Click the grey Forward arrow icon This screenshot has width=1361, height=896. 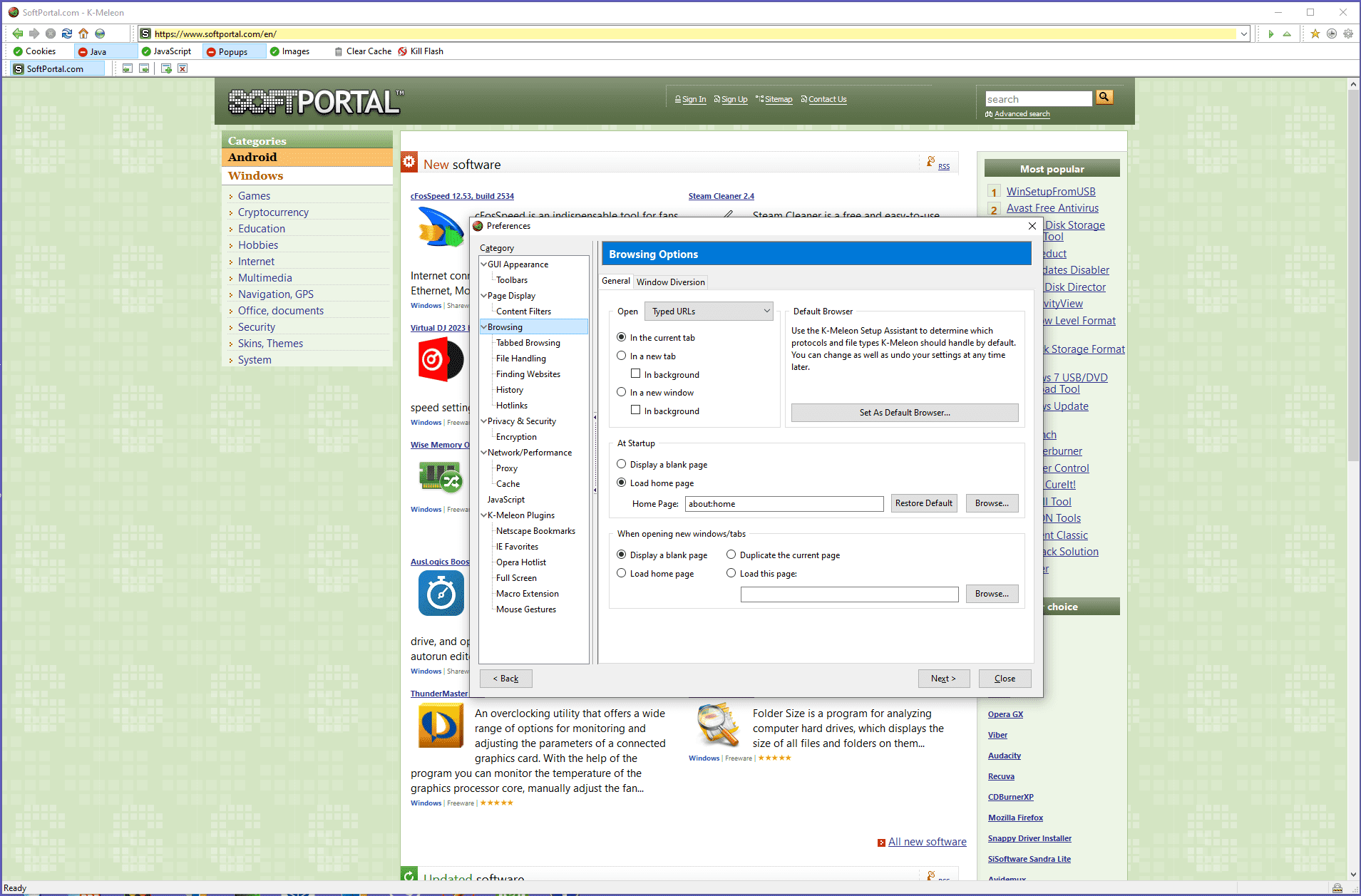(34, 34)
